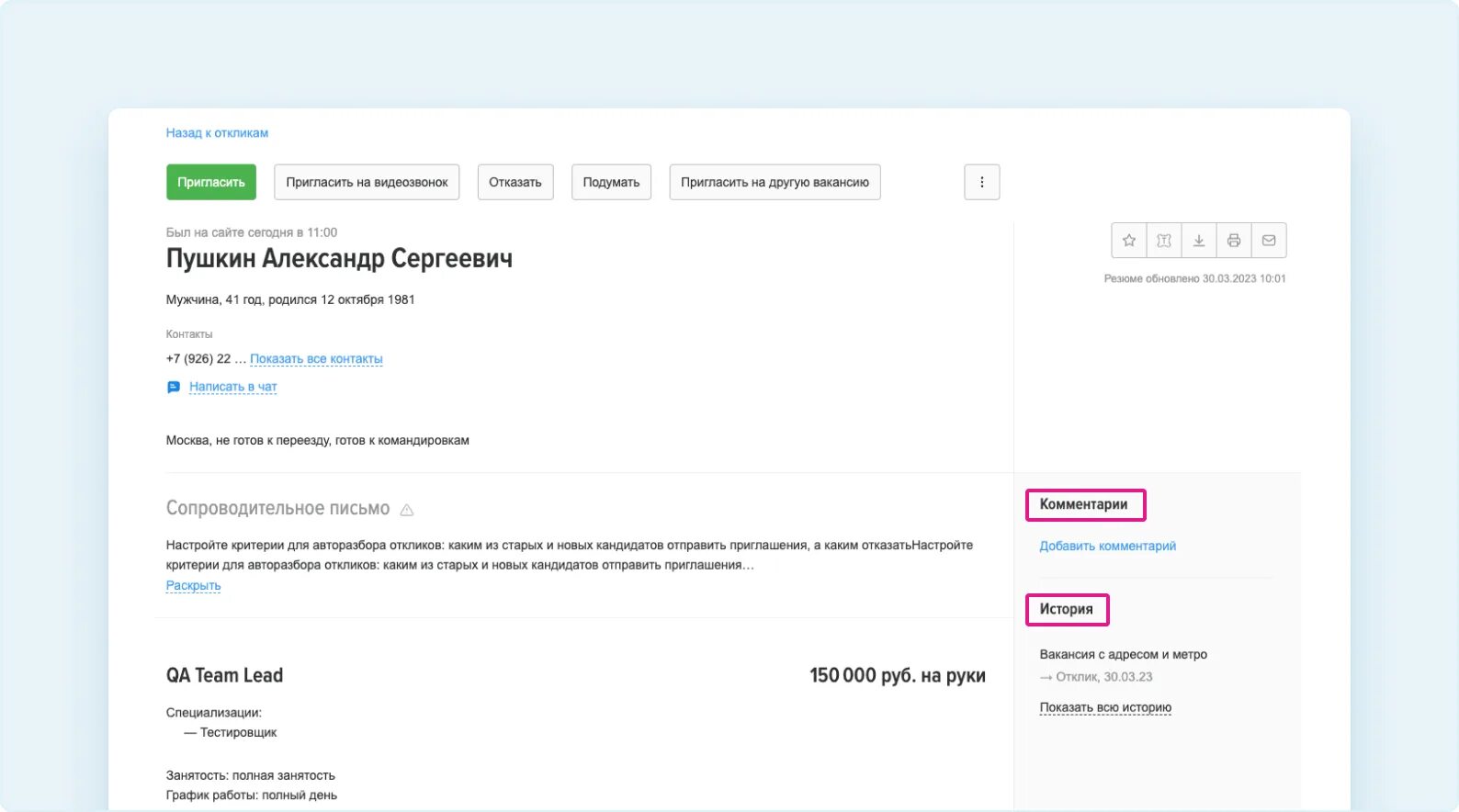Click Вакансия с адресом и метро entry

pos(1123,654)
